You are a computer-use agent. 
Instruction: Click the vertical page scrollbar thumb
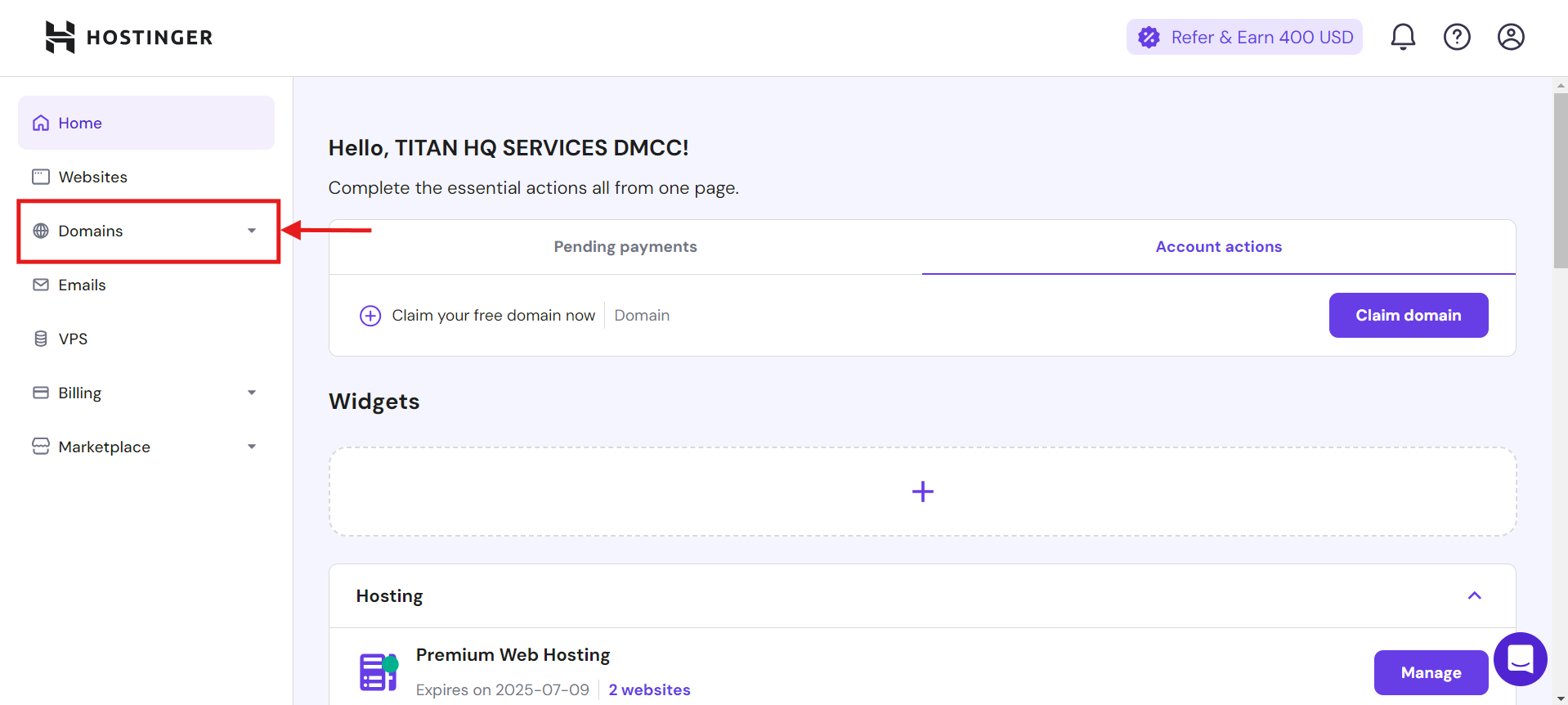pos(1561,180)
